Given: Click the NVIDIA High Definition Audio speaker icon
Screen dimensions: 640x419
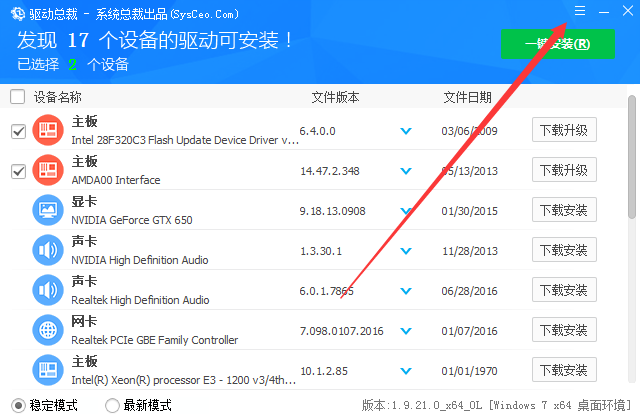Looking at the screenshot, I should tap(48, 250).
